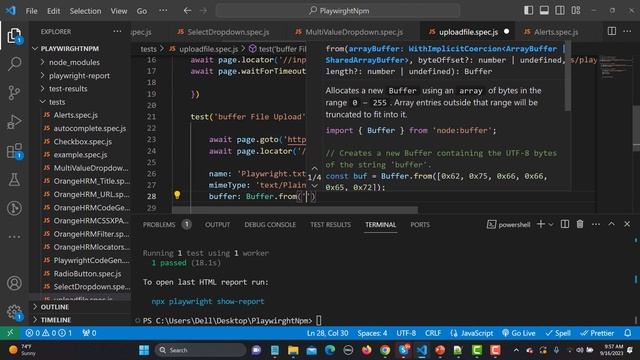Open the terminal launch profile dropdown
Viewport: 640px width, 360px height.
point(551,224)
